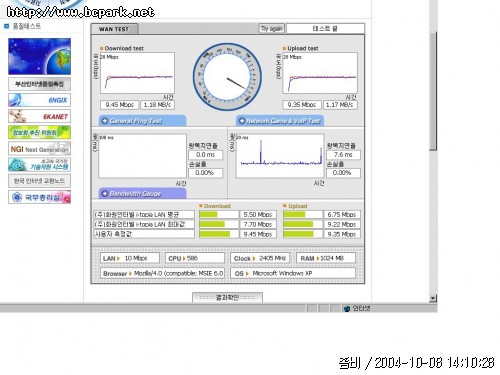The image size is (500, 375).
Task: Click the RAM 1024 MB info field
Action: pyautogui.click(x=326, y=258)
